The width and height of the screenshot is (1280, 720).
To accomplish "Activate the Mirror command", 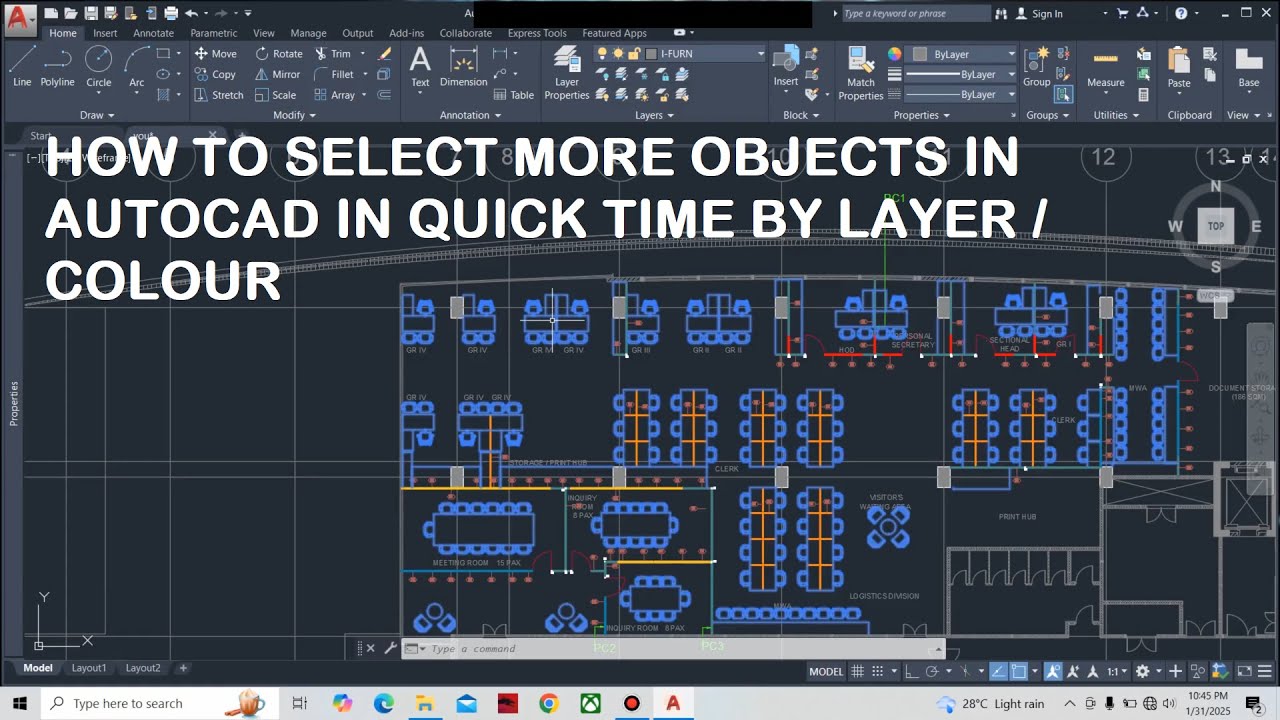I will point(278,74).
